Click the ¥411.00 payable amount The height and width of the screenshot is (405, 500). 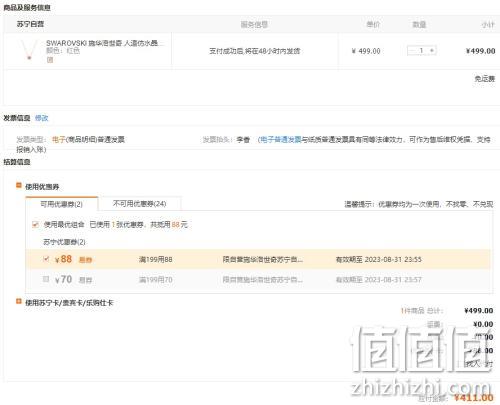click(x=474, y=397)
